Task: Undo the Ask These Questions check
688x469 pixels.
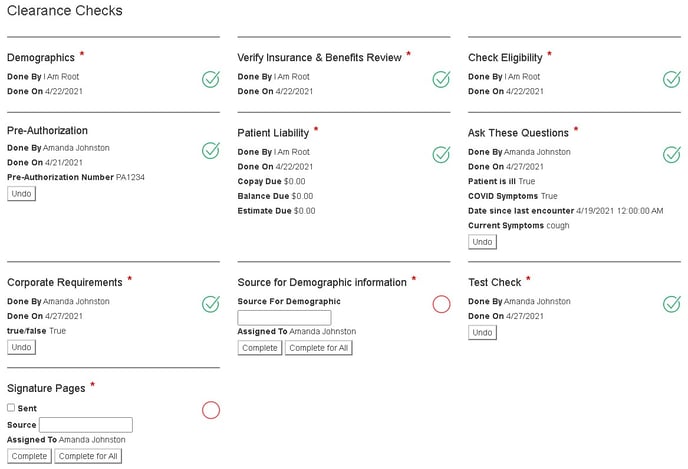Action: [482, 242]
